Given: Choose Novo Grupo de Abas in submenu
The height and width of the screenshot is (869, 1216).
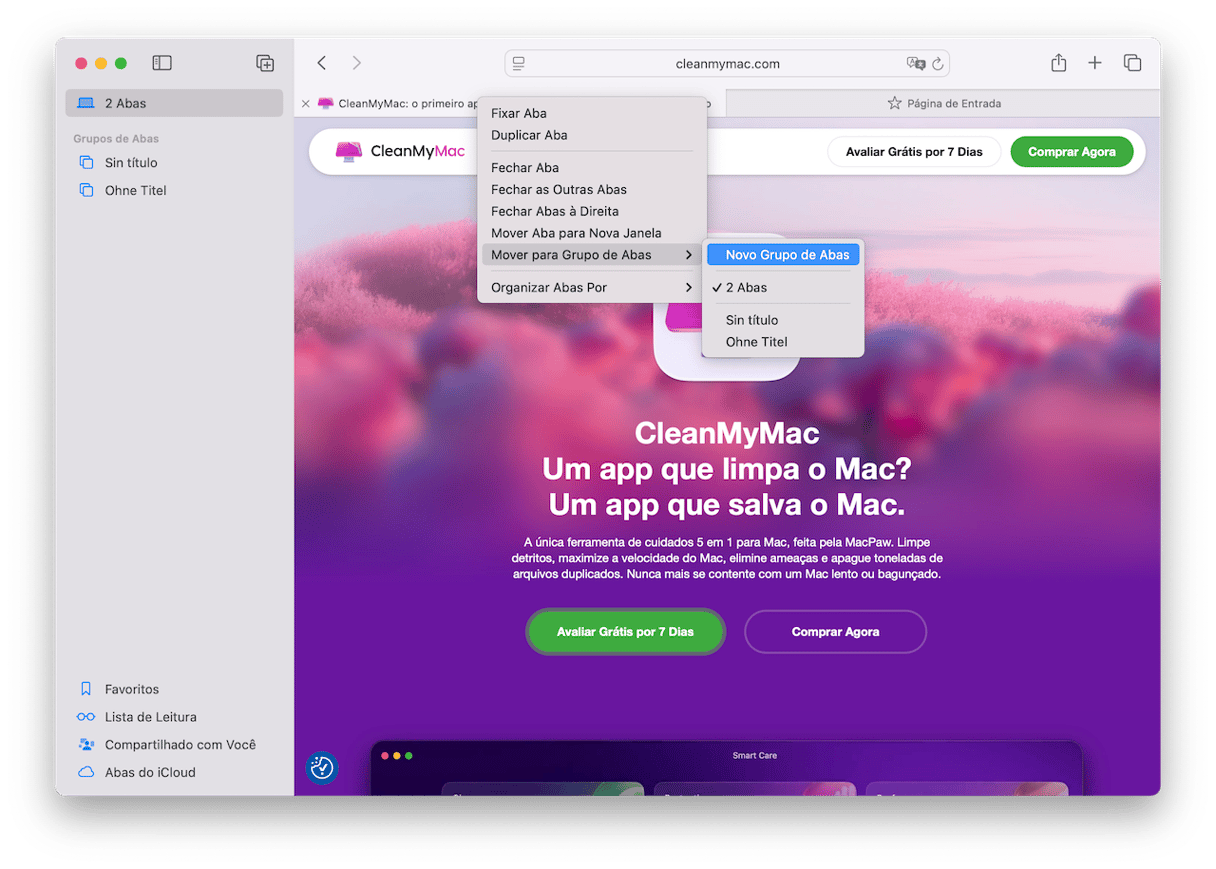Looking at the screenshot, I should 783,255.
